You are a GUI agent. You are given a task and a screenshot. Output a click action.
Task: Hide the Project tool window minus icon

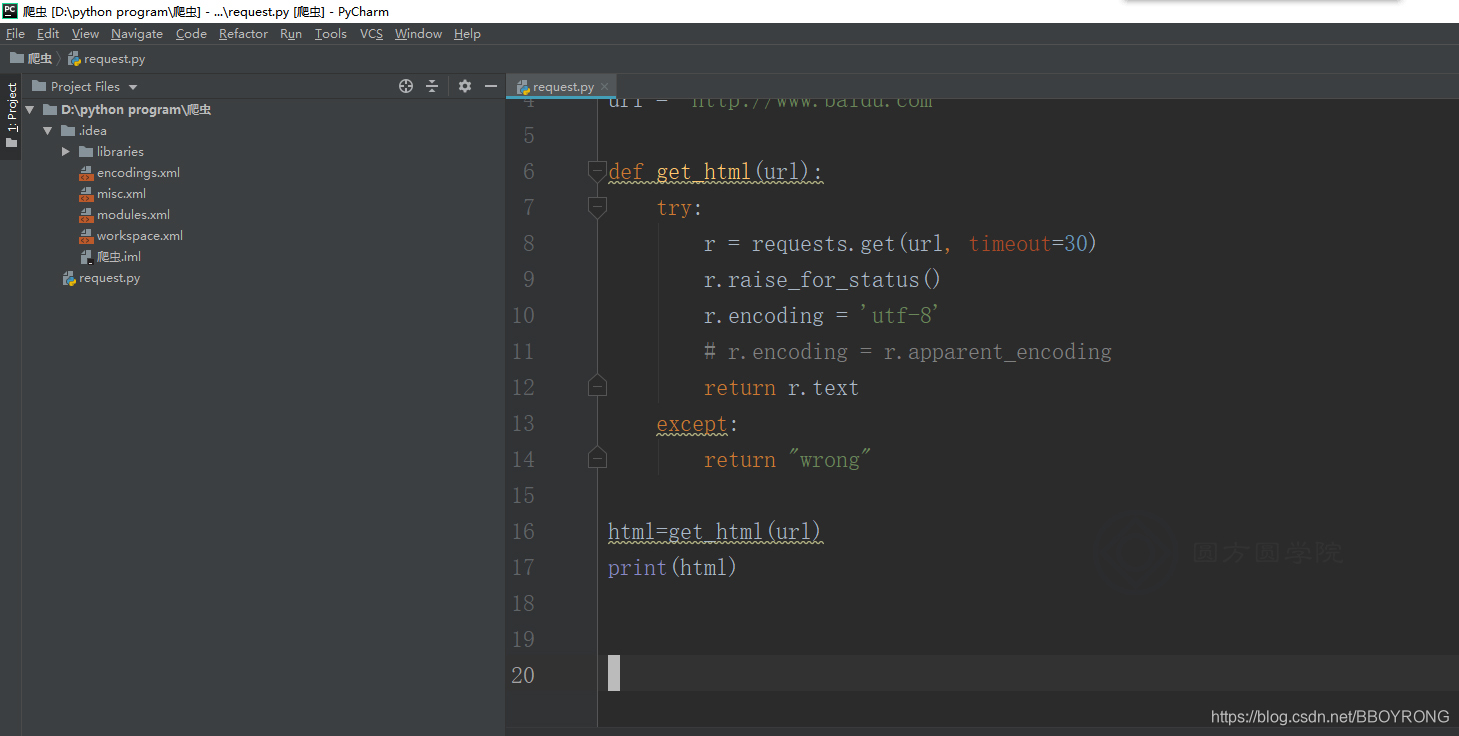tap(491, 86)
